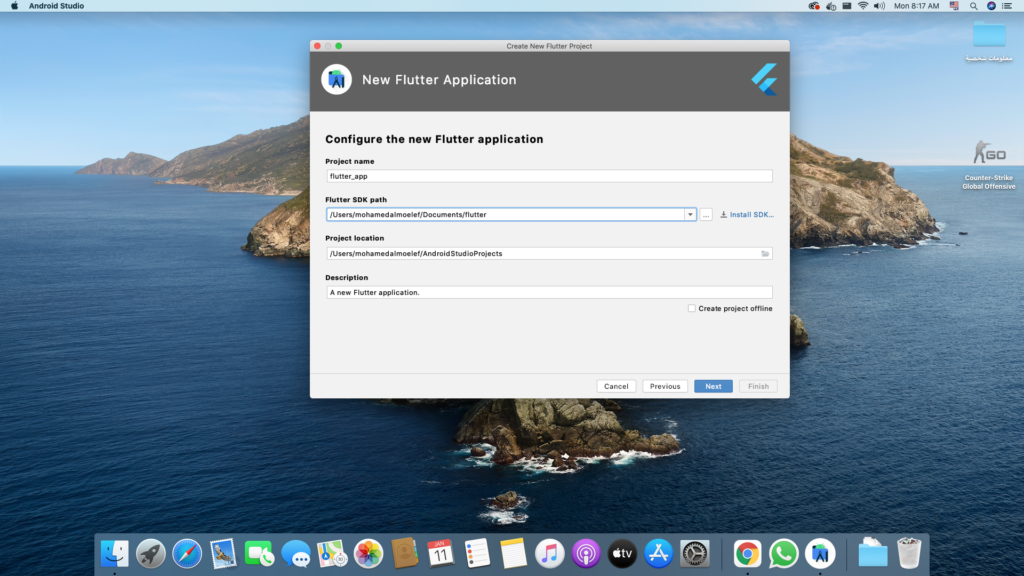Open the Android Studio menu bar item
Screen dimensions: 1024x576
[x=56, y=6]
